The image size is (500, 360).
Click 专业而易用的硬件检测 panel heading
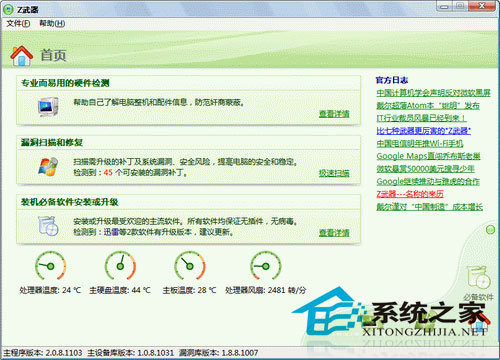coord(65,83)
